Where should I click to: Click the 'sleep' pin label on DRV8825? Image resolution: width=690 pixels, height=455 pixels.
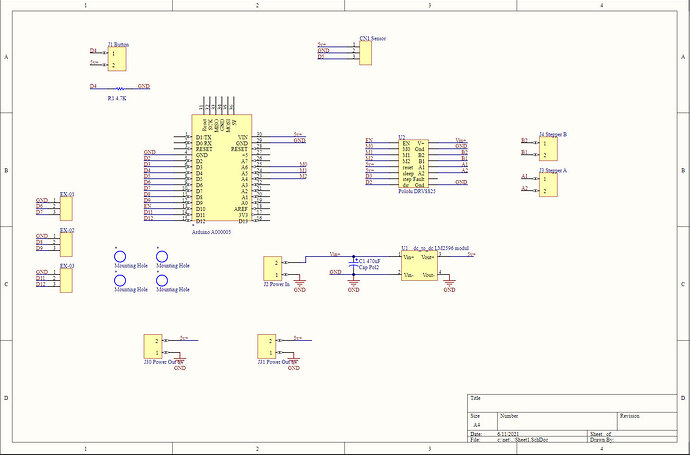click(x=408, y=173)
